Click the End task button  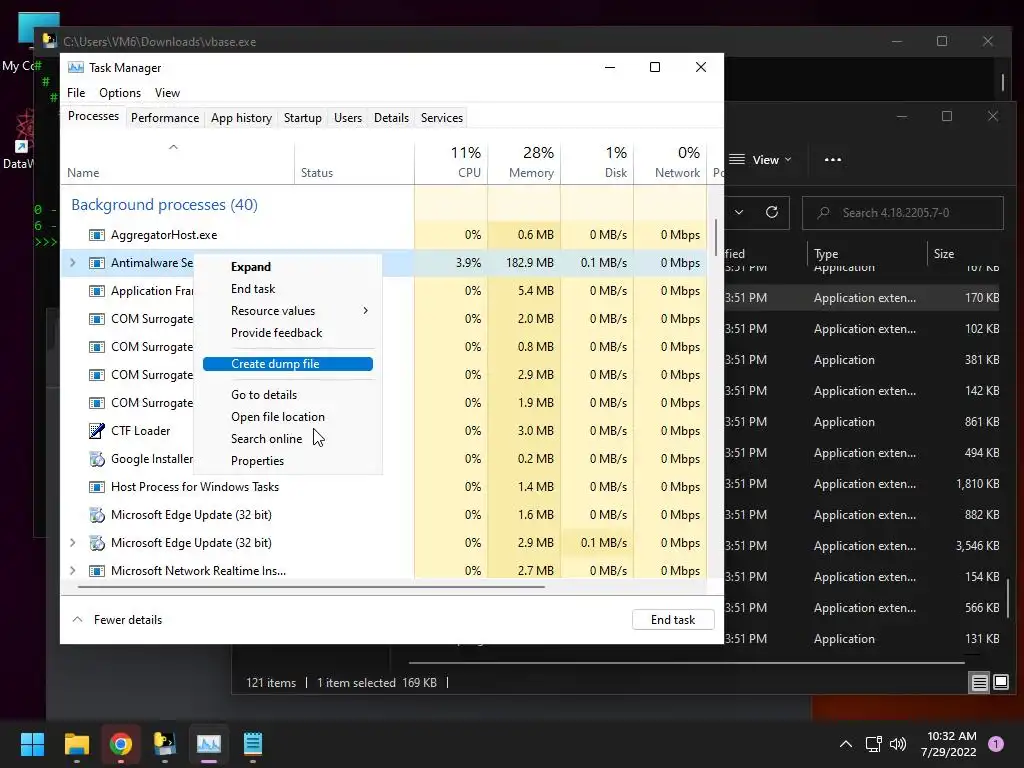tap(673, 620)
